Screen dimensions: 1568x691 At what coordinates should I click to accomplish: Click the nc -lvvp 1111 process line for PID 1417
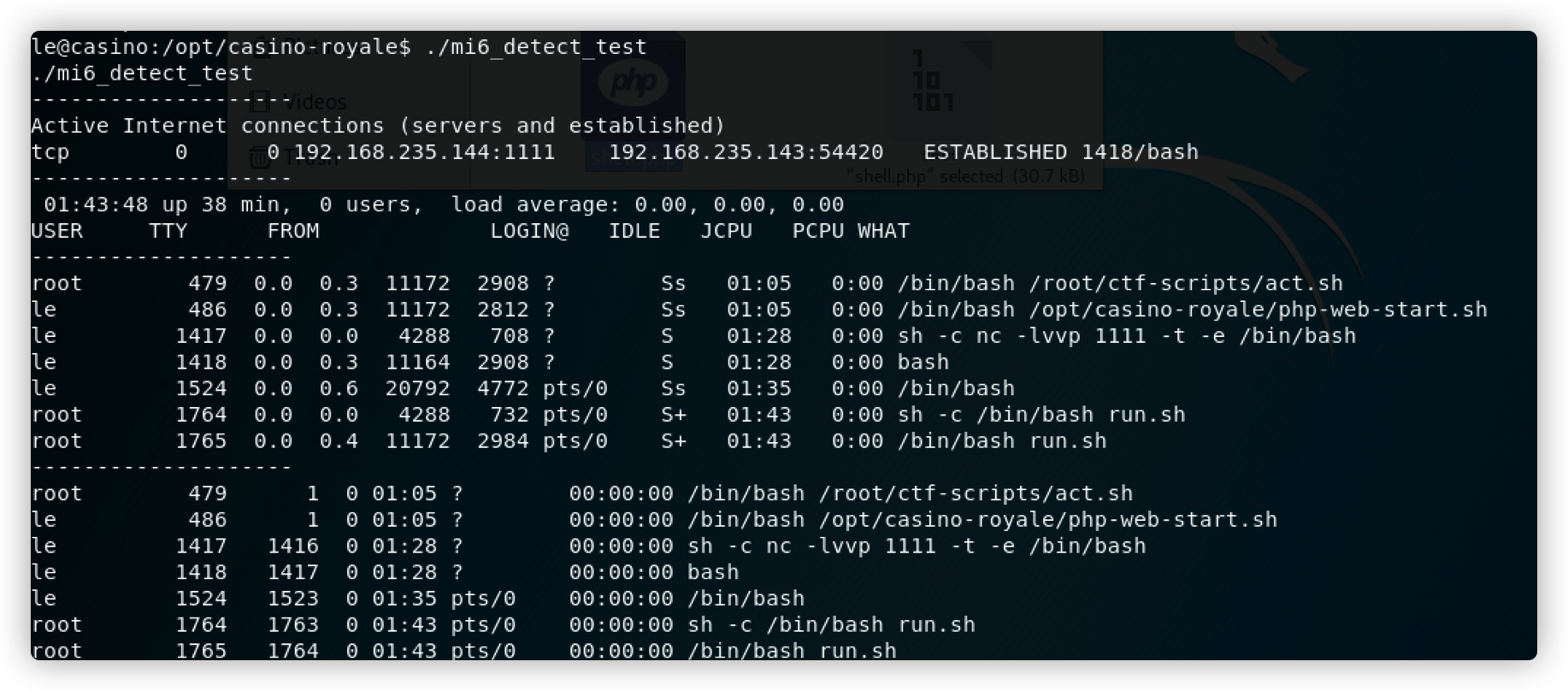point(693,336)
